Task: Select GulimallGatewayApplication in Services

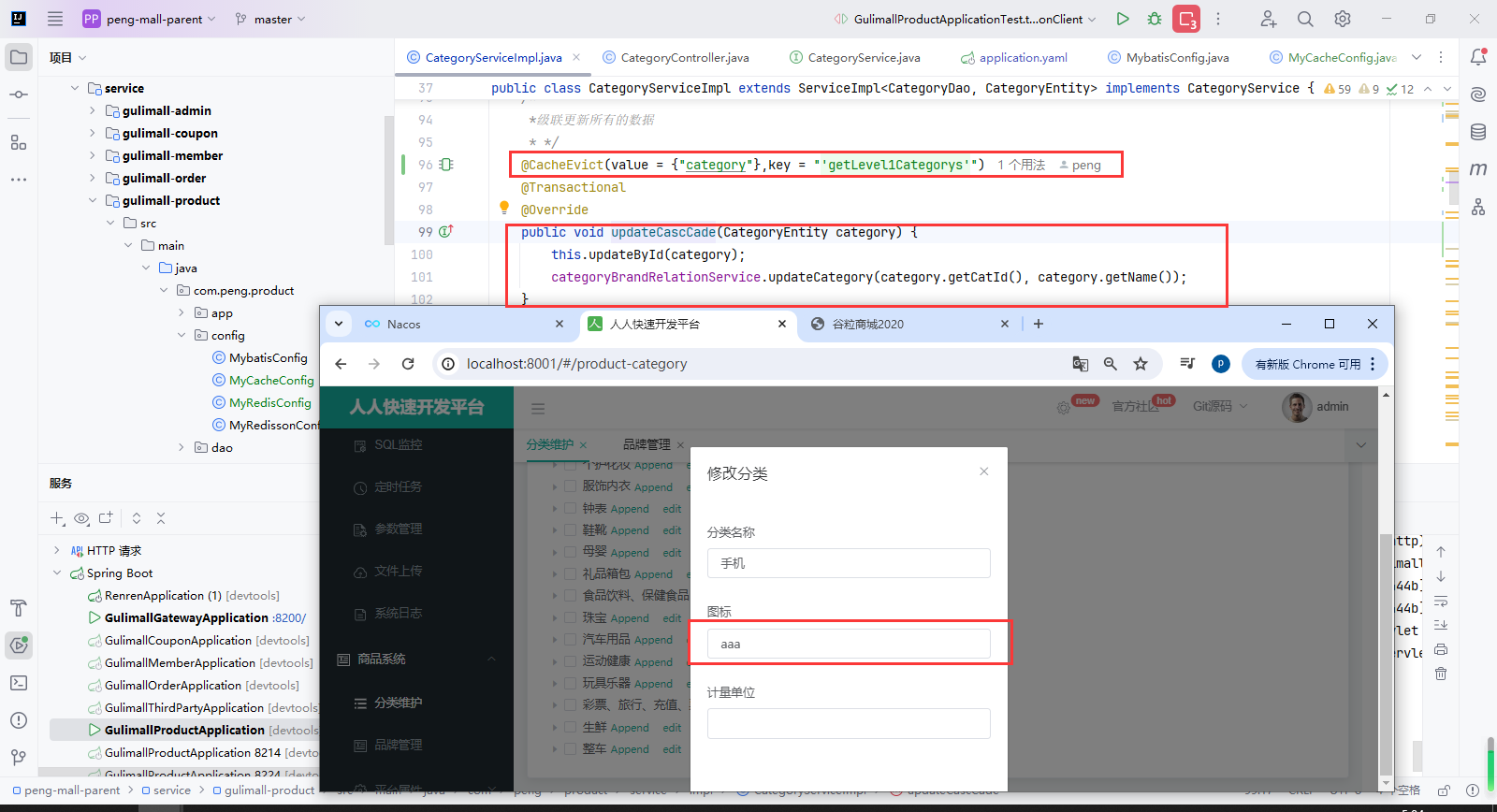Action: tap(186, 617)
